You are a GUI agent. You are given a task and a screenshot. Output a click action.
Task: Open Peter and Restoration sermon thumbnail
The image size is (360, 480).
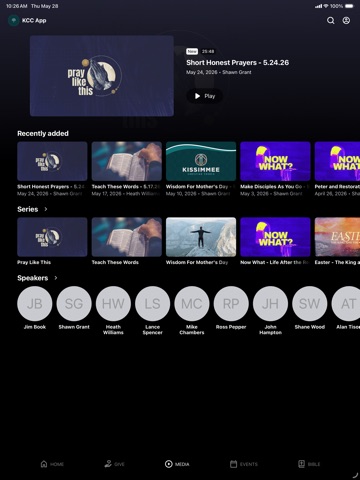pos(337,161)
